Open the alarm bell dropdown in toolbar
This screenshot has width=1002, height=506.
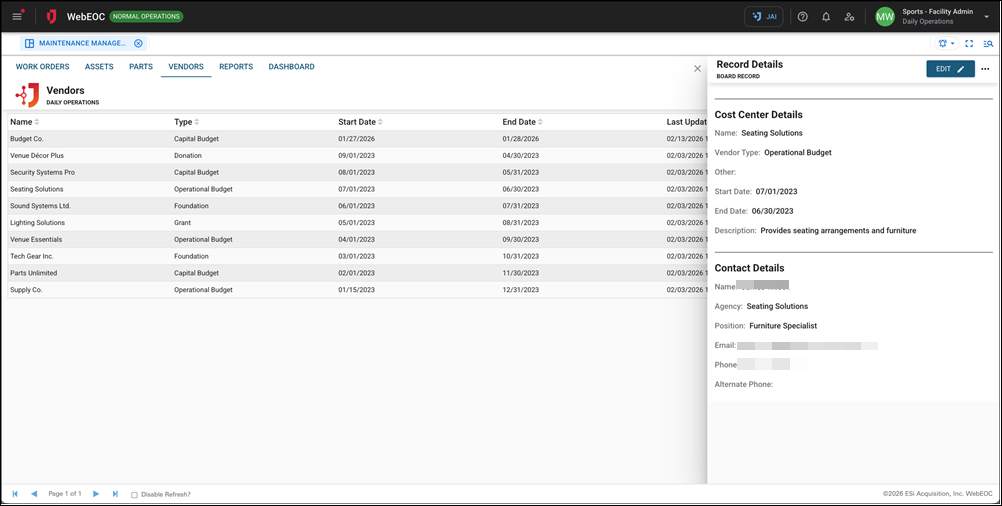tap(945, 44)
